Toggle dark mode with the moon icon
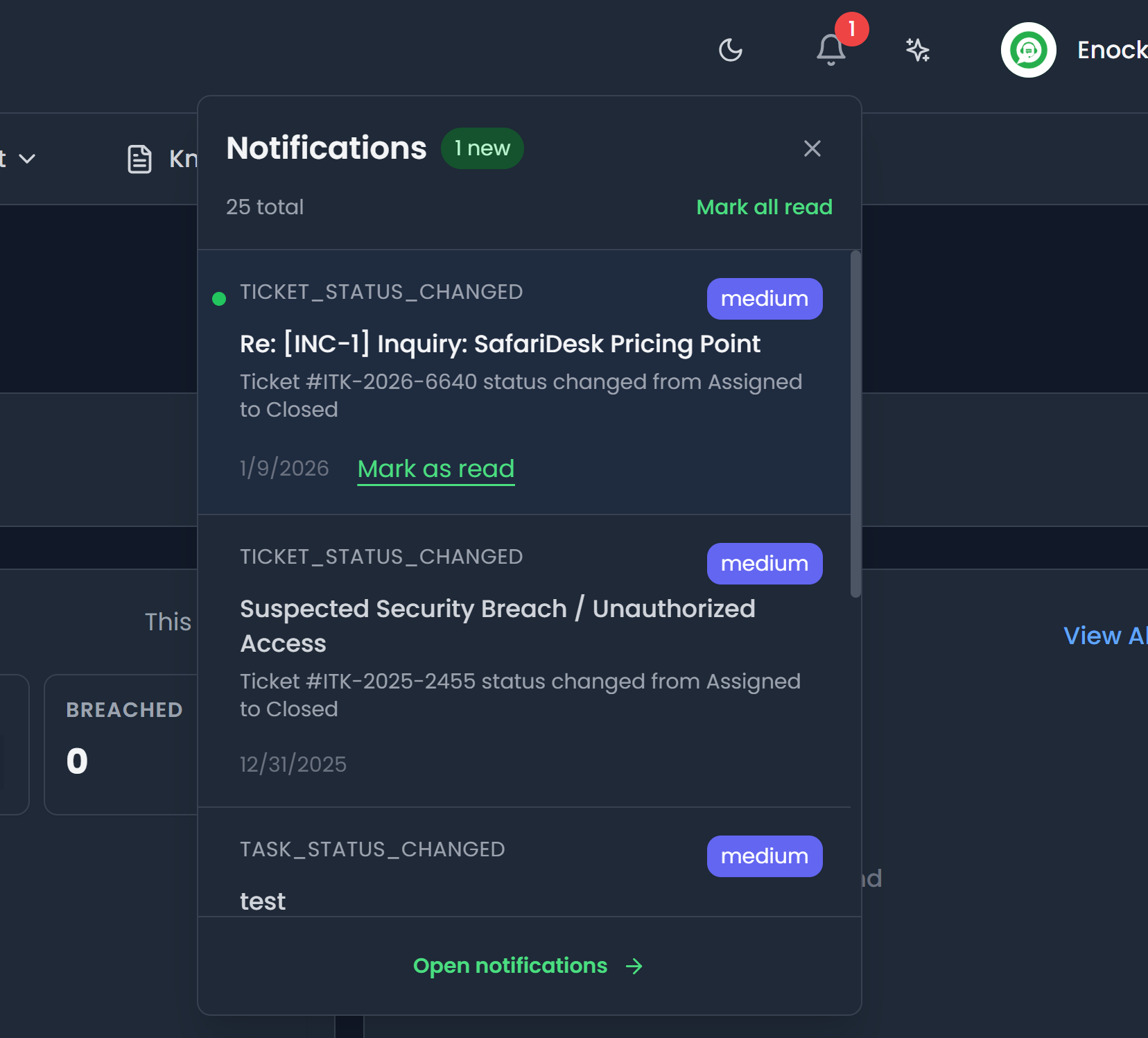The image size is (1148, 1038). [x=731, y=50]
